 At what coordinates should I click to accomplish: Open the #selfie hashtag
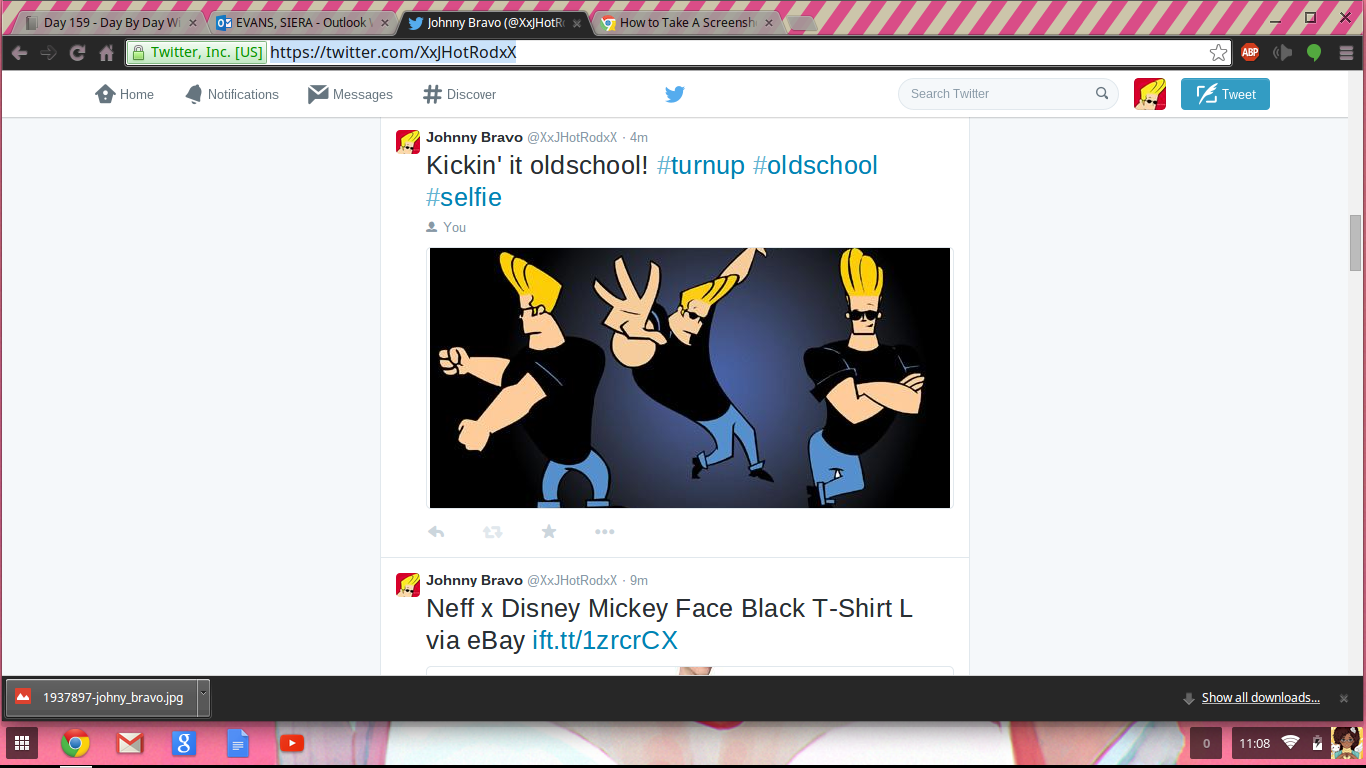464,197
